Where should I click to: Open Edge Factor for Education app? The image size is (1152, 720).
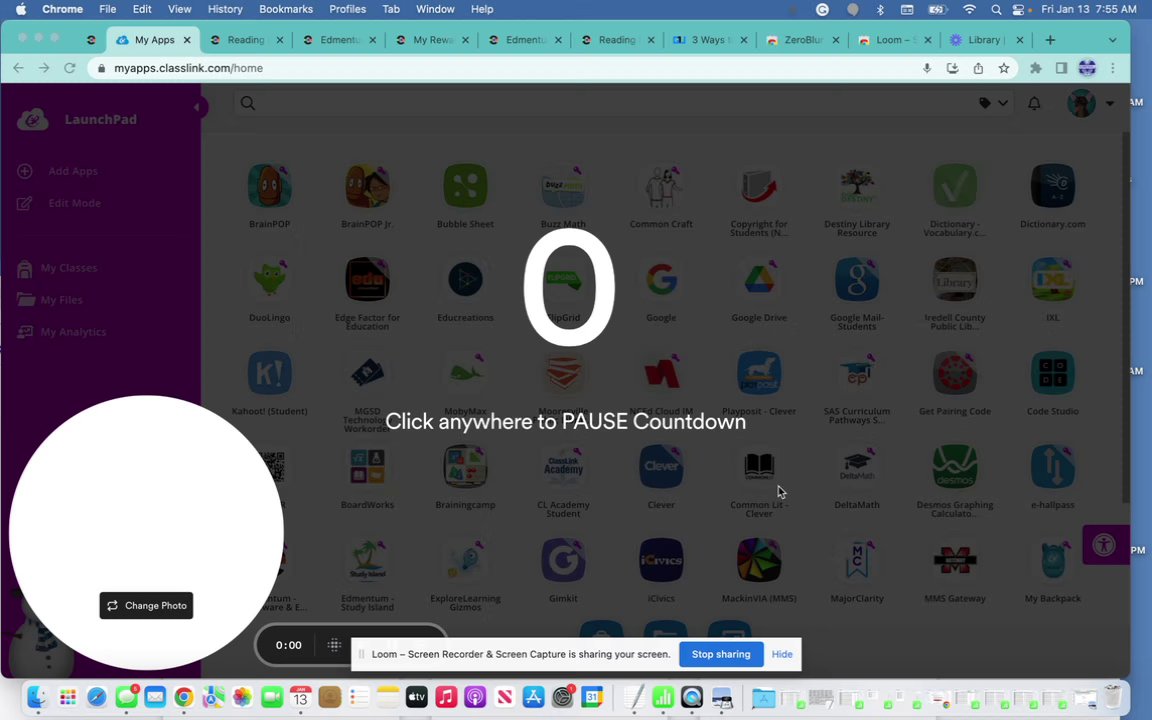(x=367, y=279)
